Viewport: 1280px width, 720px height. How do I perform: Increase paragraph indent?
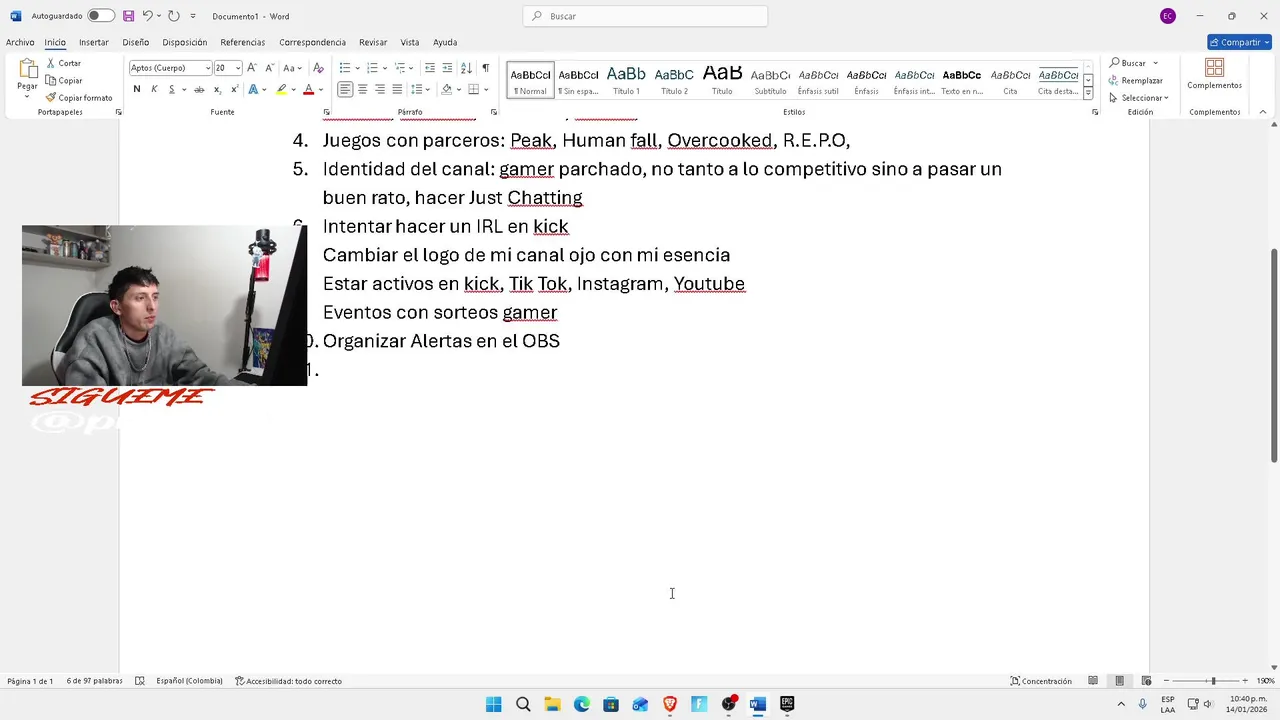[447, 68]
